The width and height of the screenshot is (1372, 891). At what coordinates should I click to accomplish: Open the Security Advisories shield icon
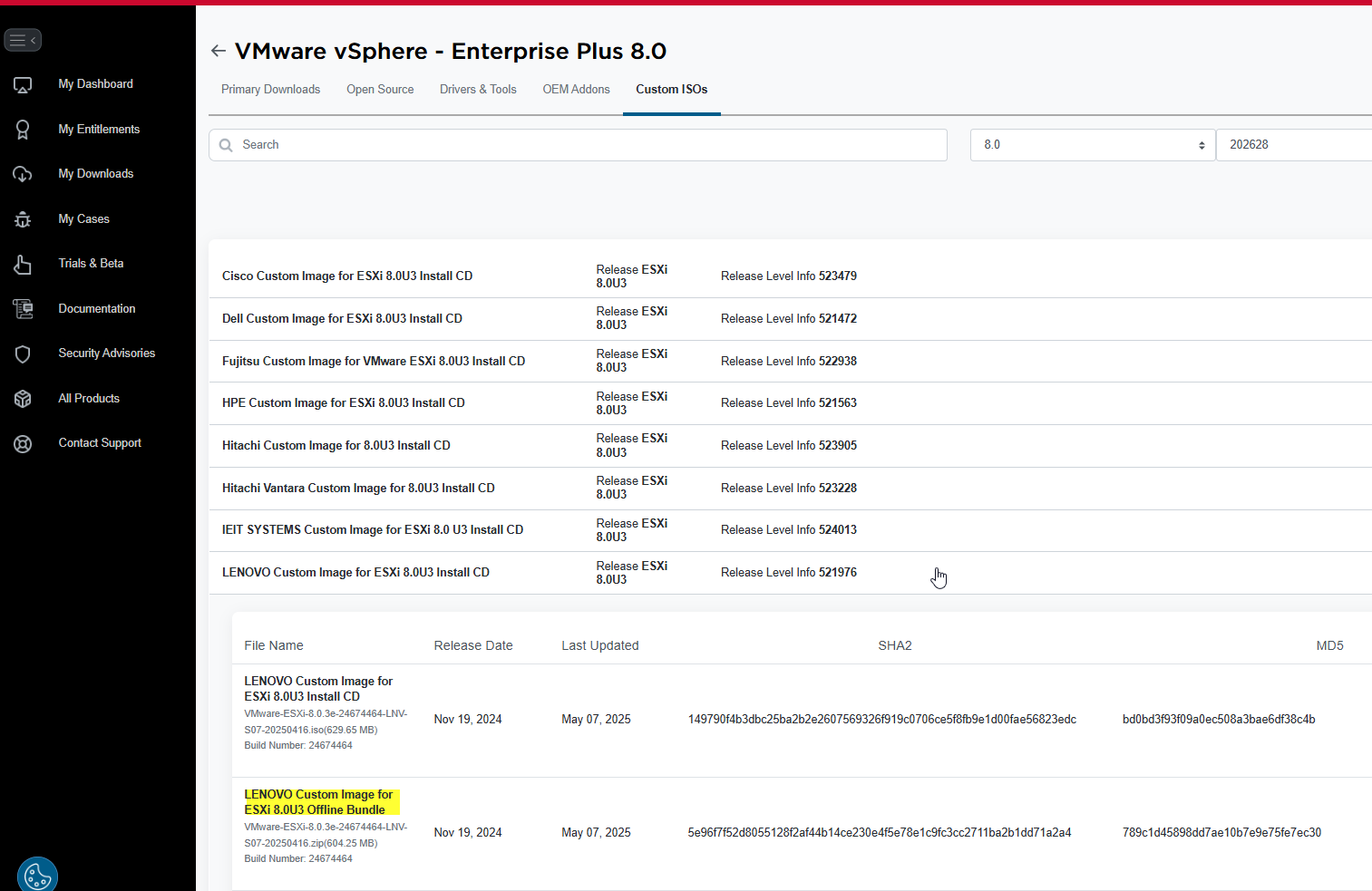[x=23, y=353]
